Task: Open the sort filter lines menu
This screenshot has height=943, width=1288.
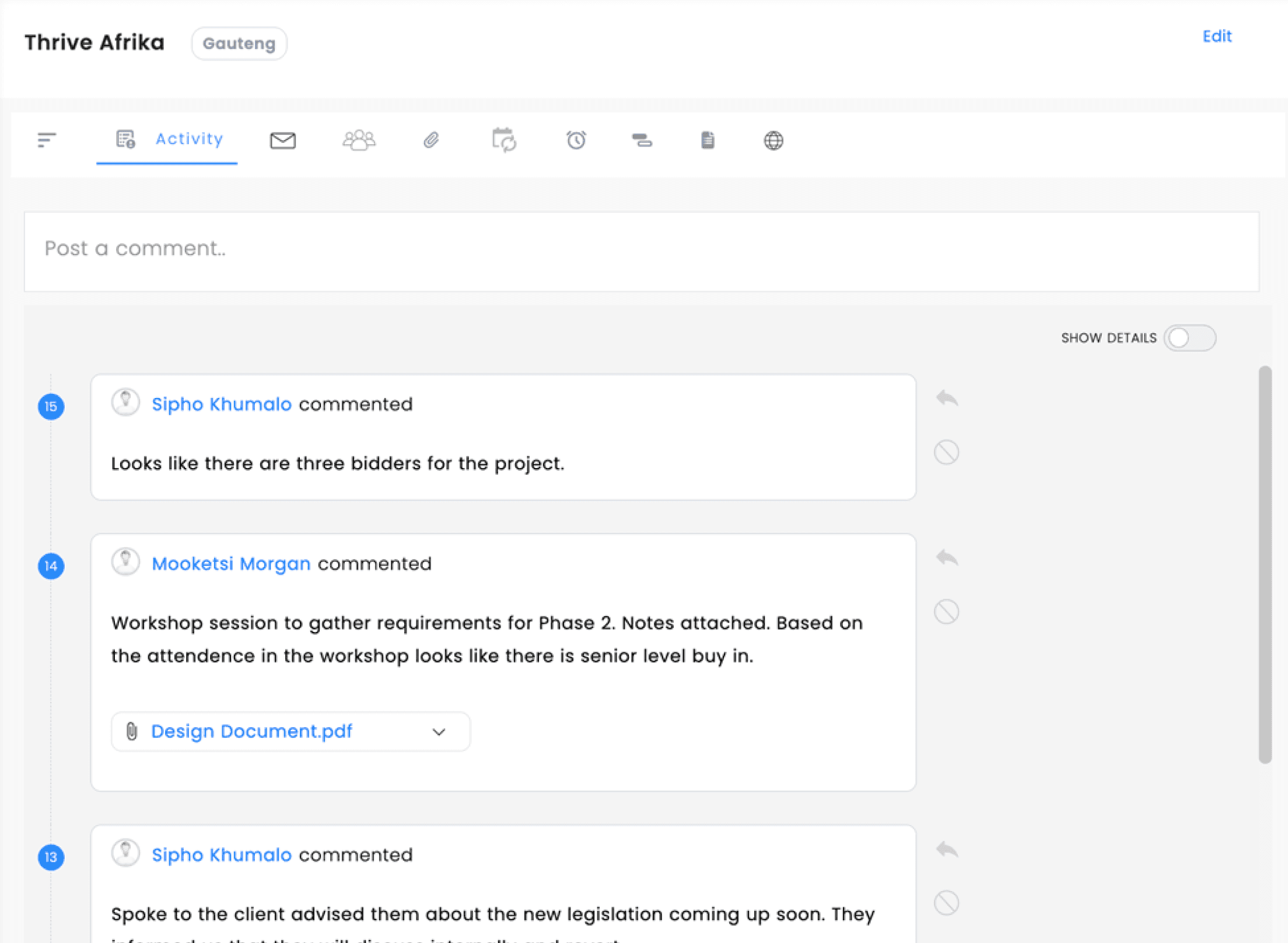Action: pyautogui.click(x=47, y=140)
